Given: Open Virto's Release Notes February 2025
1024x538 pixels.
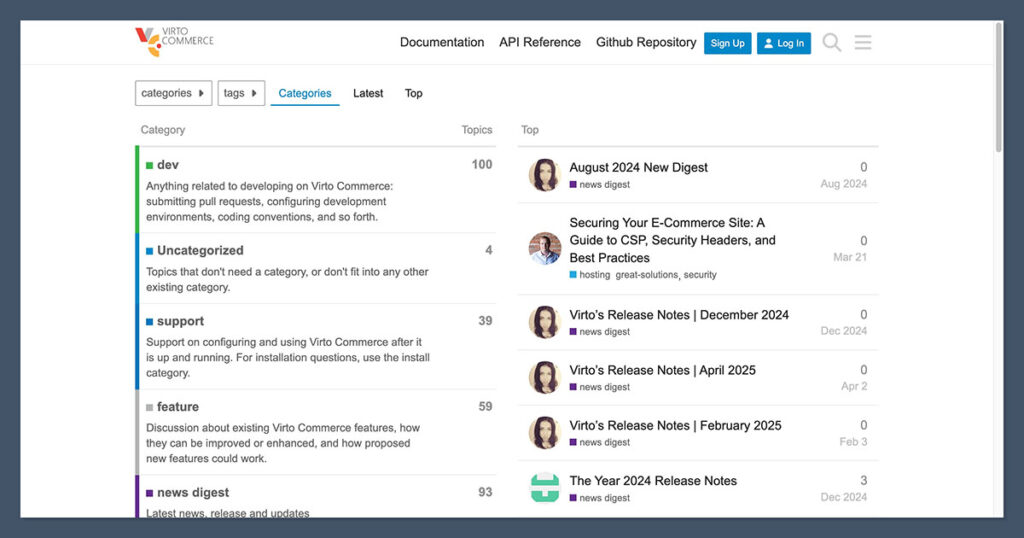Looking at the screenshot, I should (x=675, y=426).
